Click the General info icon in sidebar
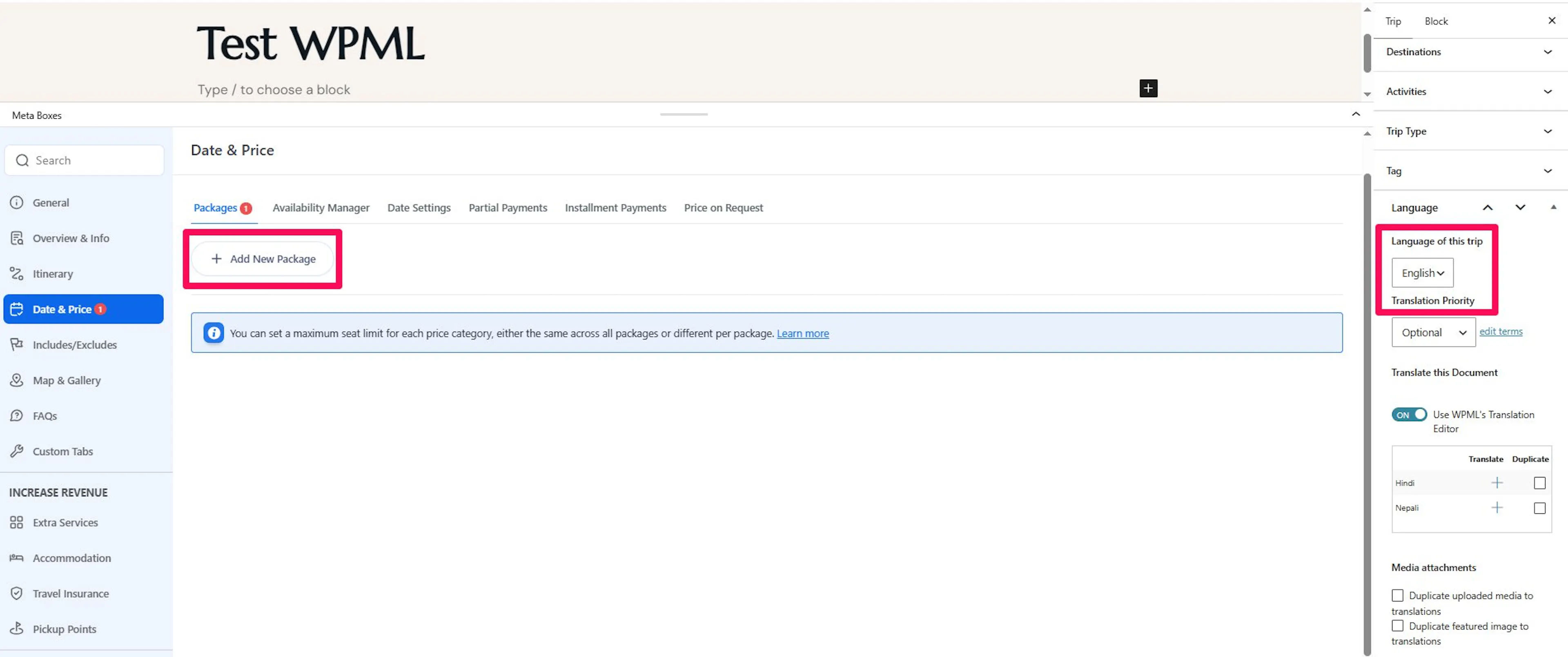The image size is (1568, 657). [x=16, y=202]
